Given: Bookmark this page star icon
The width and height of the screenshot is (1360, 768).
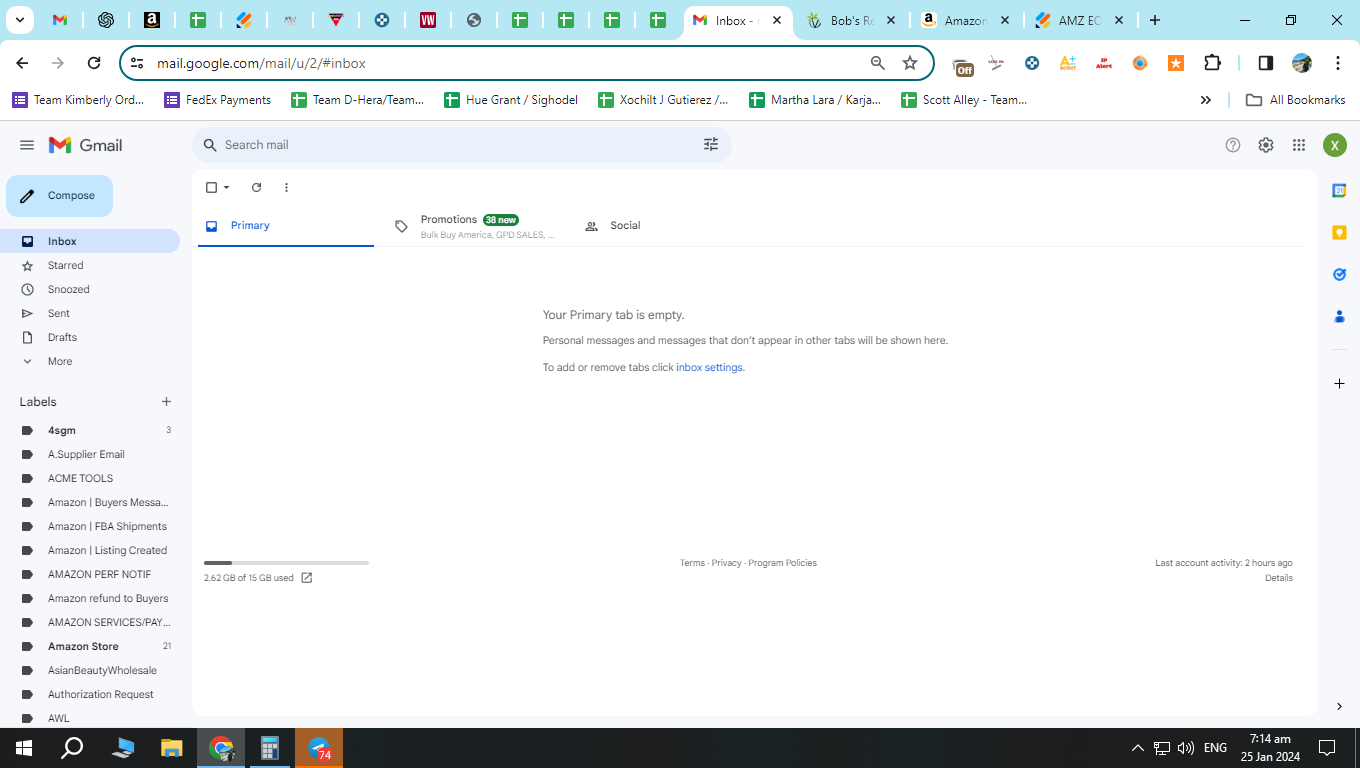Looking at the screenshot, I should [910, 63].
